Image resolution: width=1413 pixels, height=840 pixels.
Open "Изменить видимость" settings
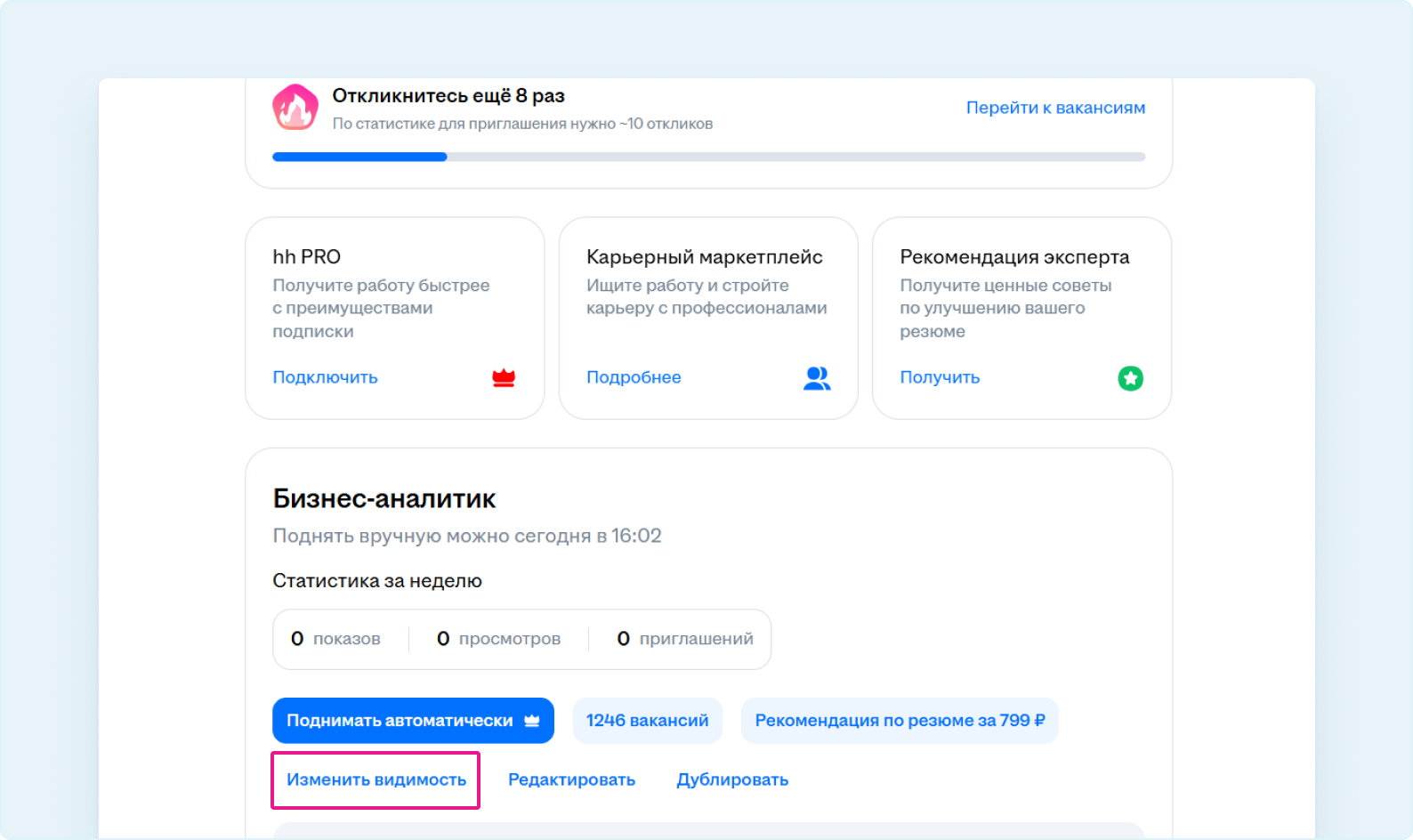pos(376,779)
